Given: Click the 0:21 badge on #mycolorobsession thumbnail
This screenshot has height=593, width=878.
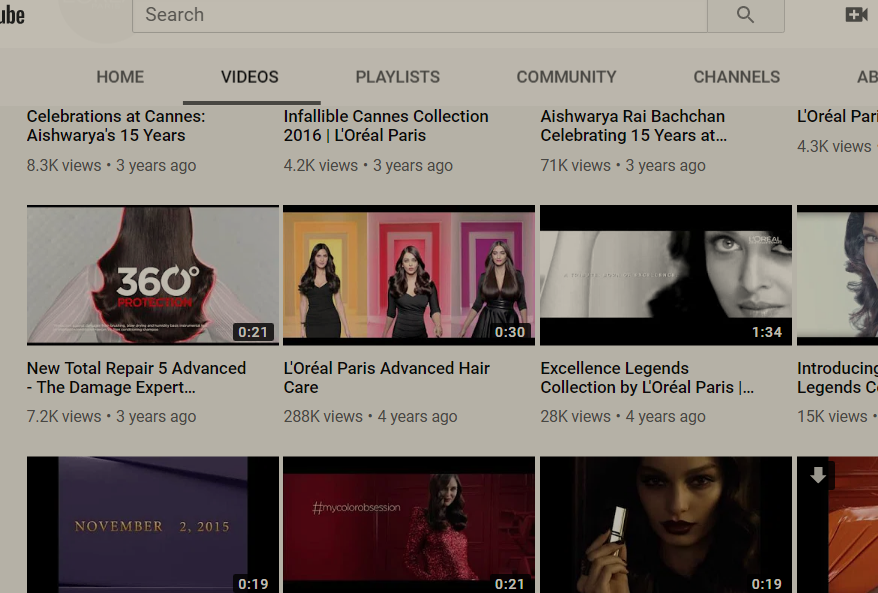Looking at the screenshot, I should [x=510, y=584].
